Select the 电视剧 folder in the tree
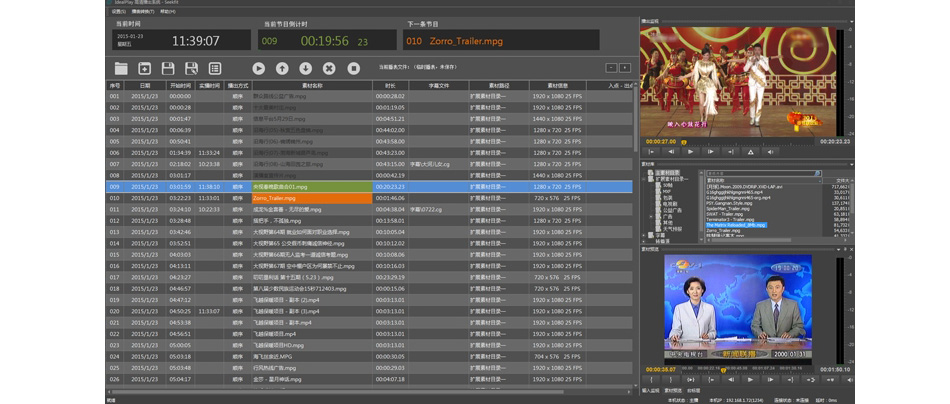Screen dimensions: 950x404 click(670, 204)
